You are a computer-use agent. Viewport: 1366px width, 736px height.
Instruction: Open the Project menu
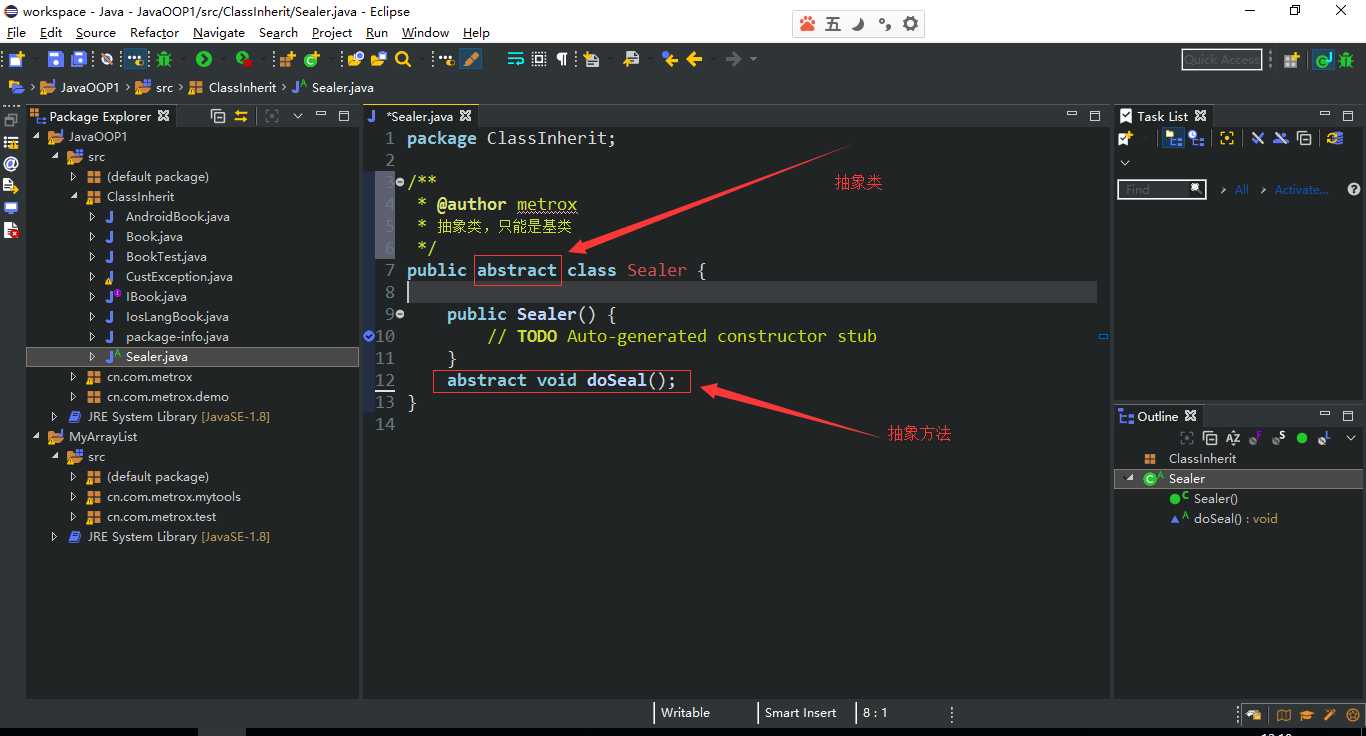tap(331, 32)
